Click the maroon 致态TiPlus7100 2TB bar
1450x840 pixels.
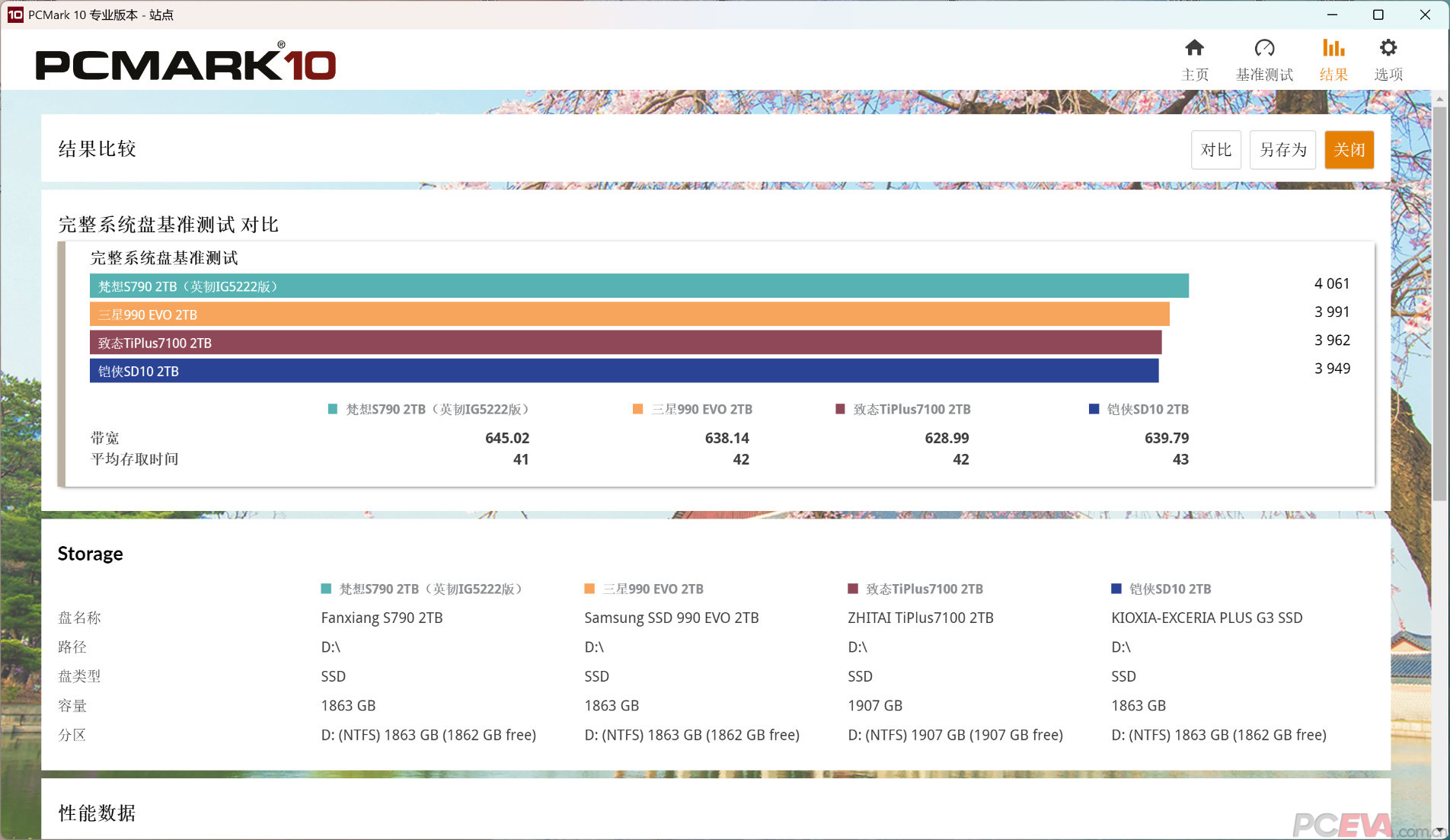pyautogui.click(x=624, y=342)
